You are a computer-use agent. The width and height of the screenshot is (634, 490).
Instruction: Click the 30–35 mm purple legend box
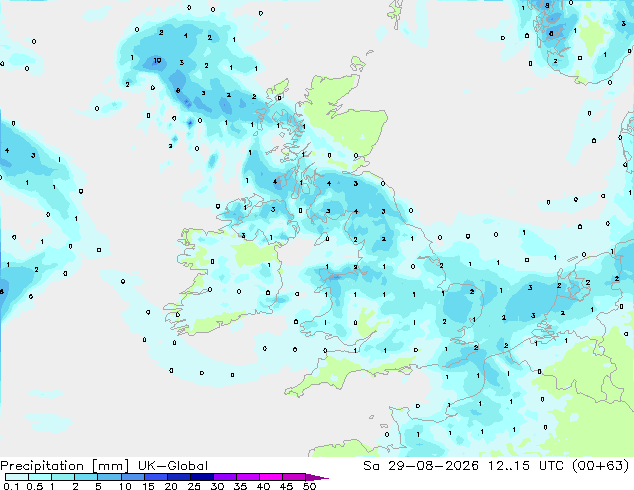click(224, 477)
